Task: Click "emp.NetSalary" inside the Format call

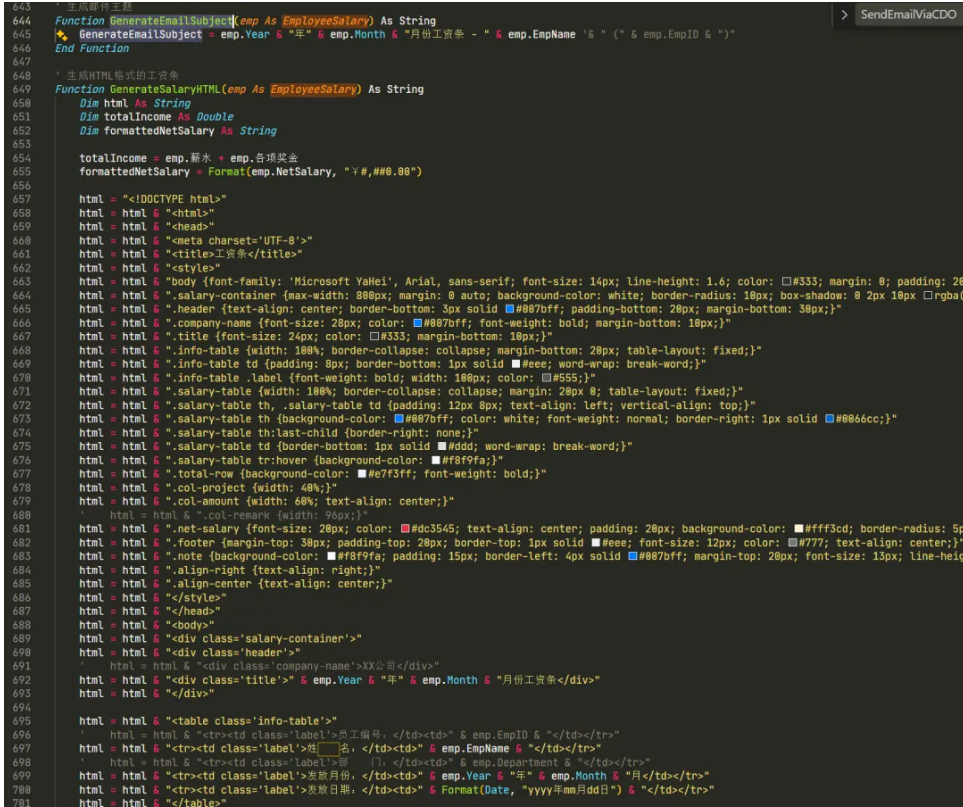Action: (291, 172)
